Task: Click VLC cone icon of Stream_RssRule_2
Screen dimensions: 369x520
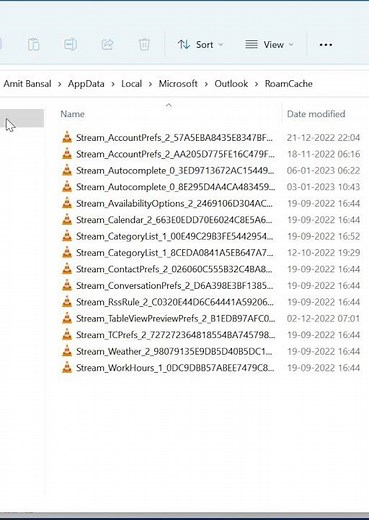Action: click(x=67, y=302)
